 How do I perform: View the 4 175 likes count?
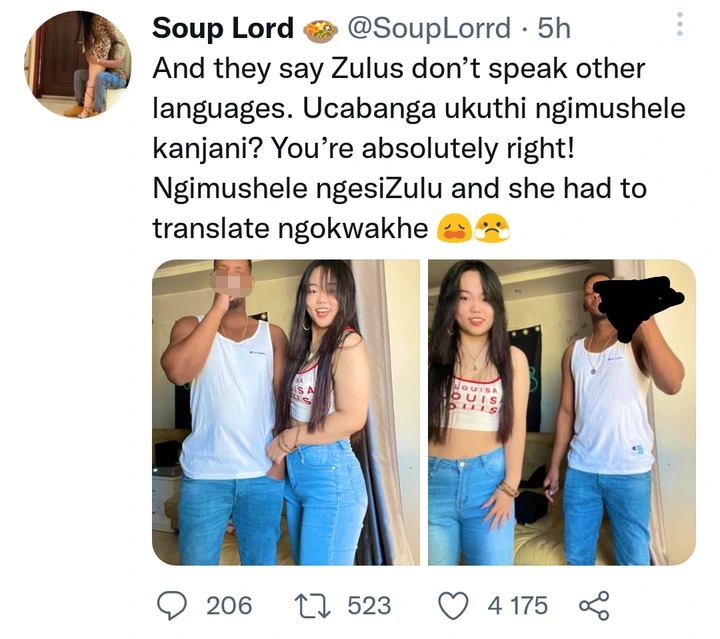pos(518,605)
